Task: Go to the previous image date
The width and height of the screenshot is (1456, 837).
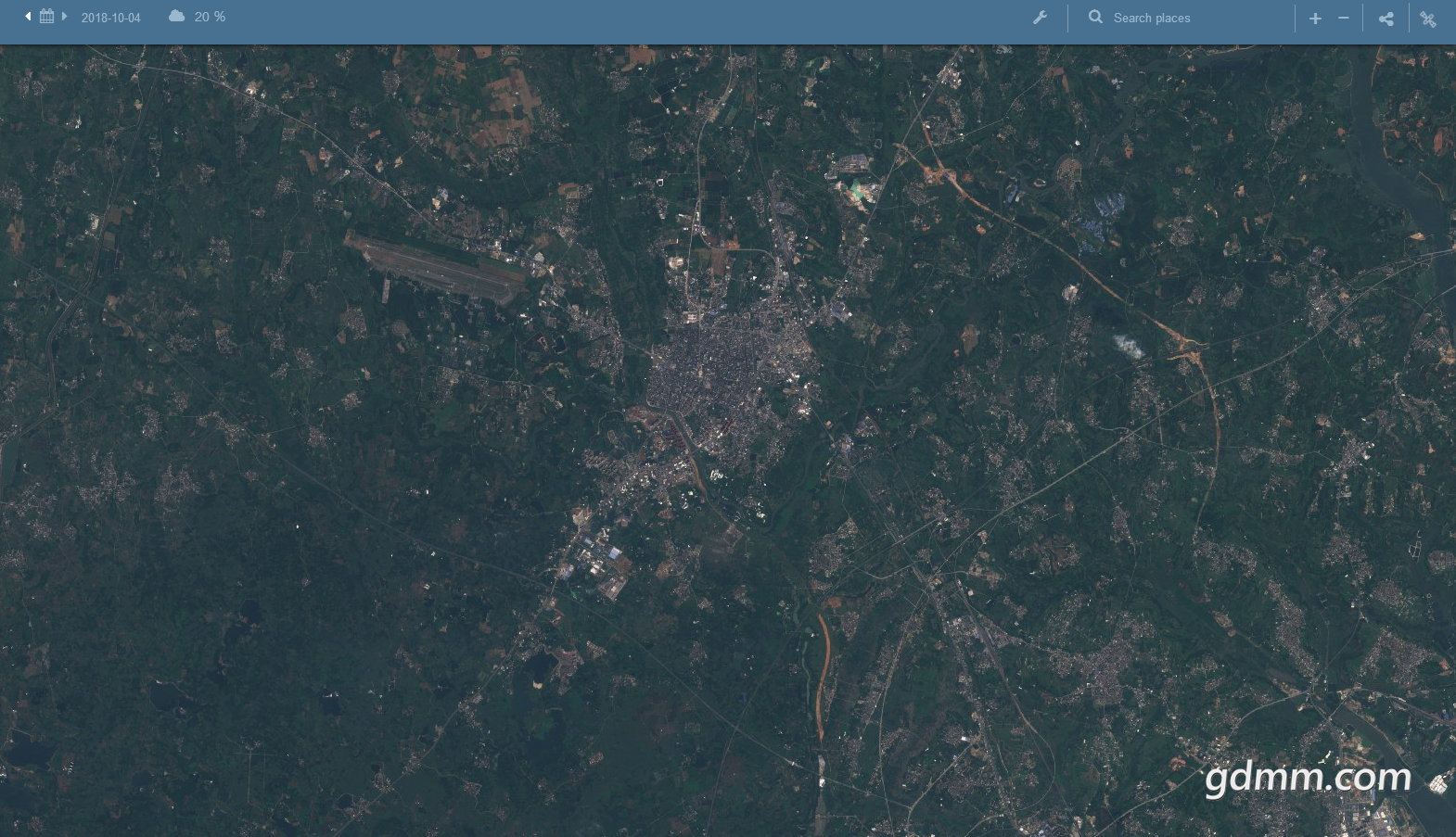Action: [x=28, y=17]
